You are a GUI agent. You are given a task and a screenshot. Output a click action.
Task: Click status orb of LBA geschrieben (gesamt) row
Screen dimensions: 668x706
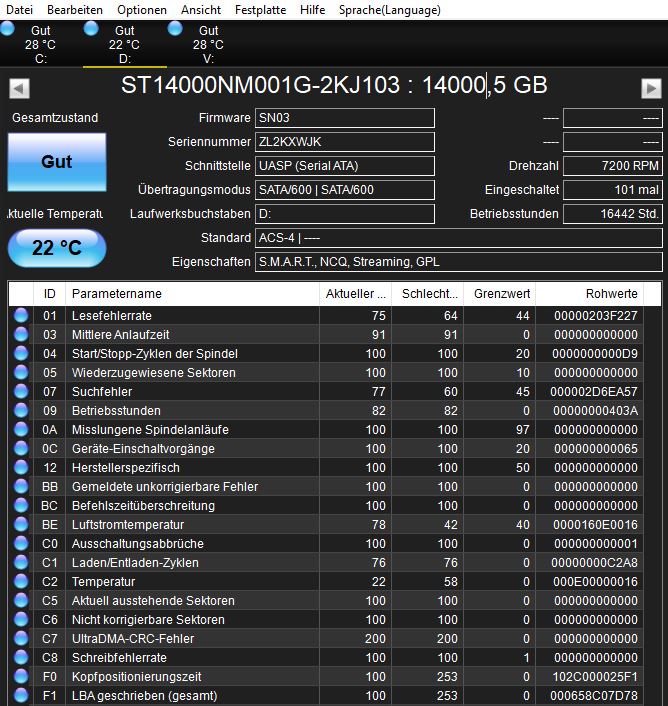coord(21,696)
